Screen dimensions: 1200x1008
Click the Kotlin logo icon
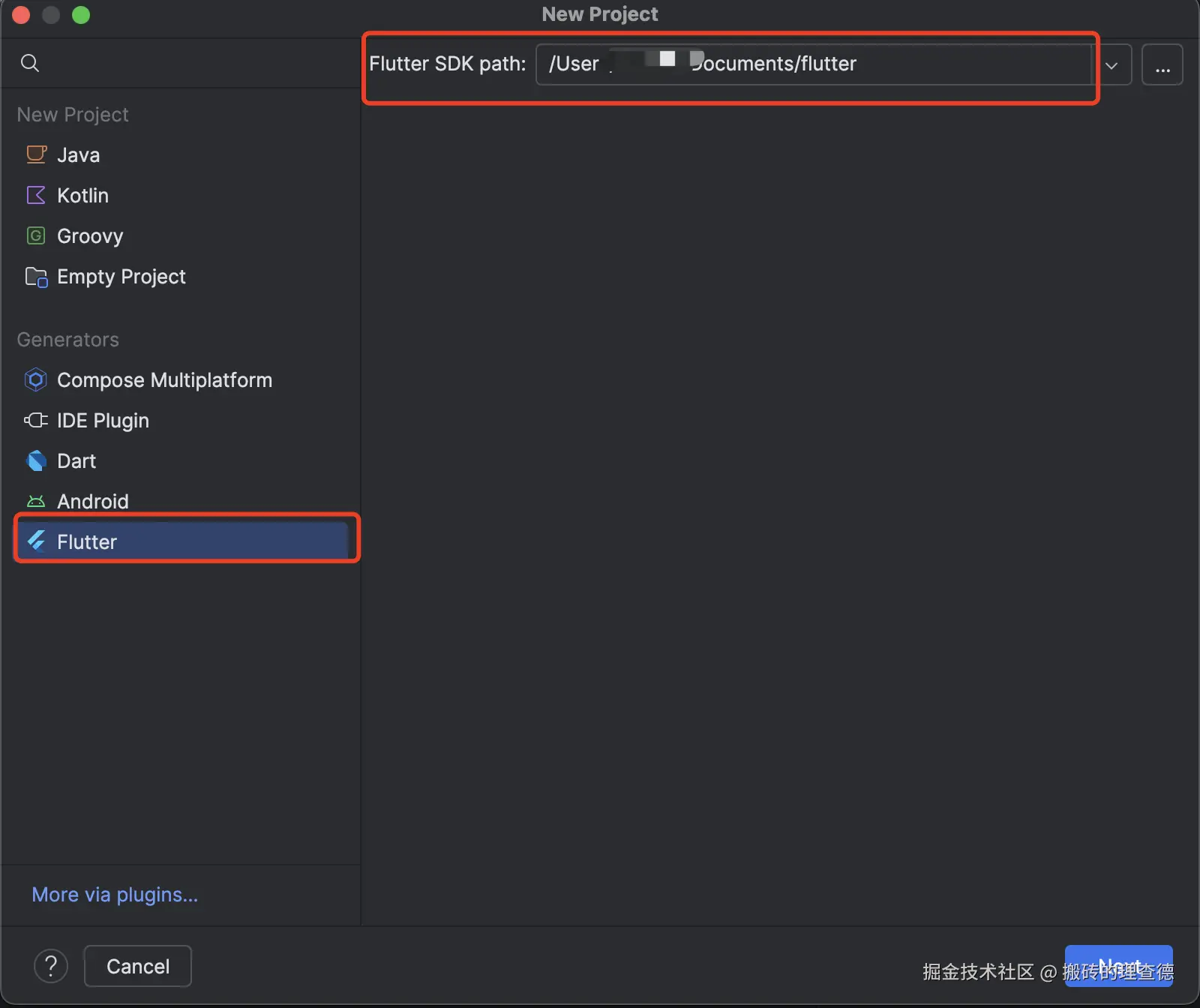coord(36,195)
